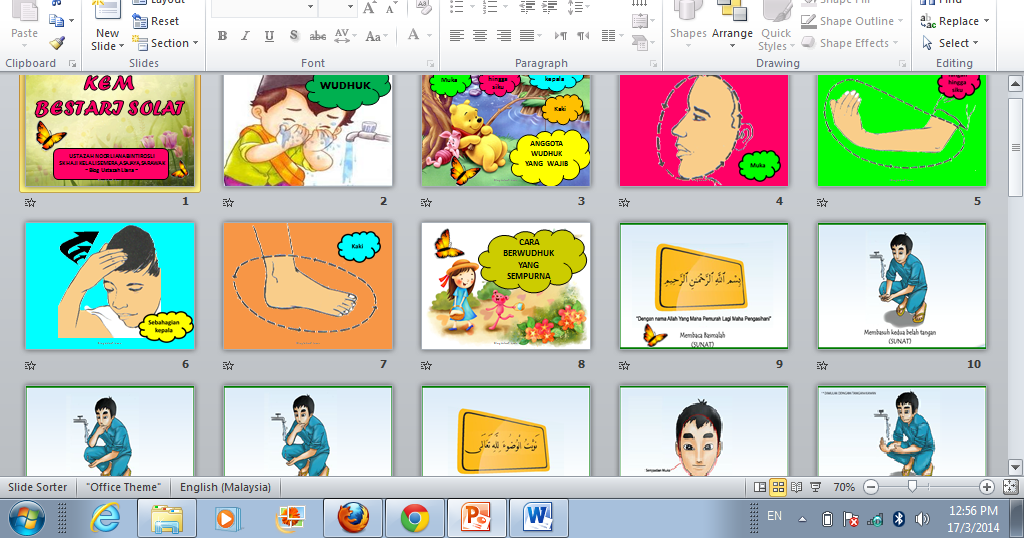Toggle text Shadow formatting
1024x538 pixels.
[293, 36]
